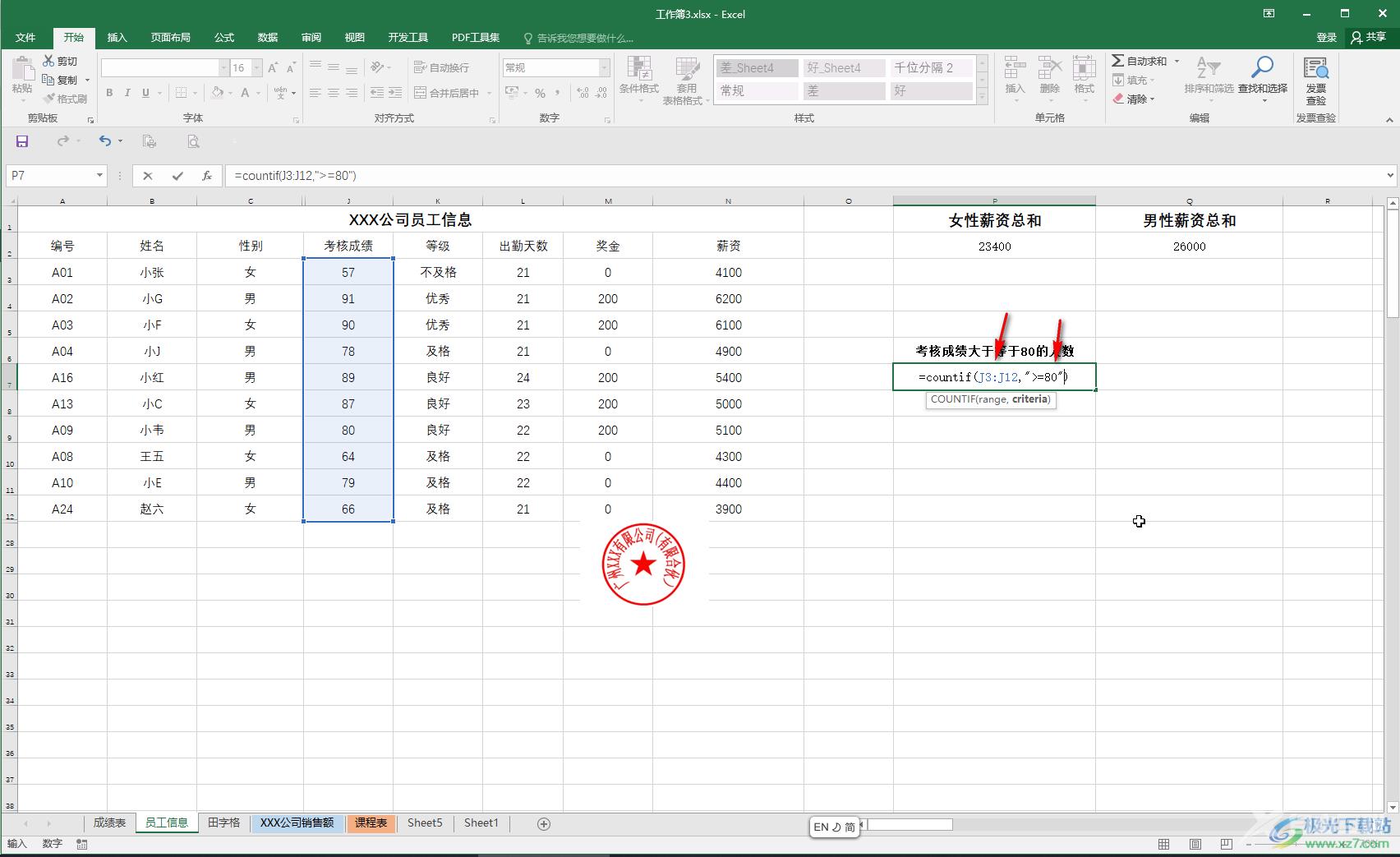Click the Format cells icon
Image resolution: width=1400 pixels, height=857 pixels.
click(x=1084, y=69)
